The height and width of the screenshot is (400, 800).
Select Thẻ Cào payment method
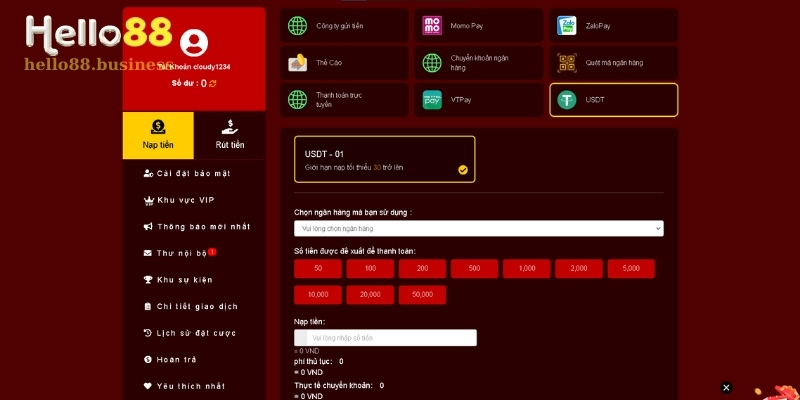(x=344, y=63)
